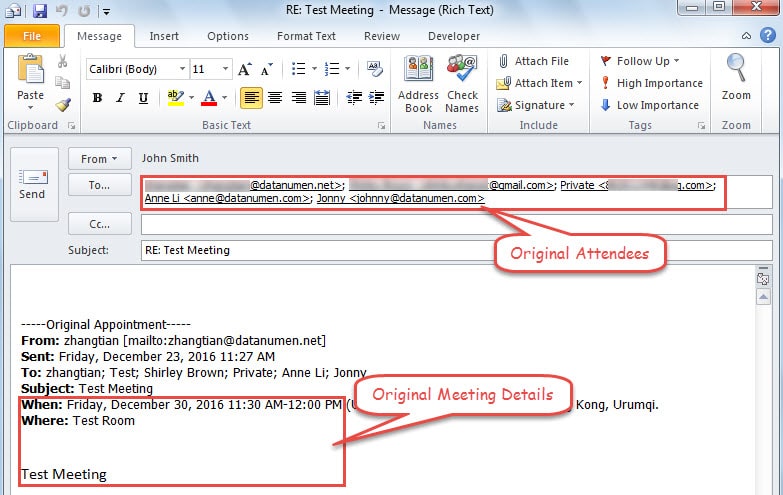This screenshot has width=783, height=495.
Task: Open the Developer tab
Action: (x=453, y=36)
